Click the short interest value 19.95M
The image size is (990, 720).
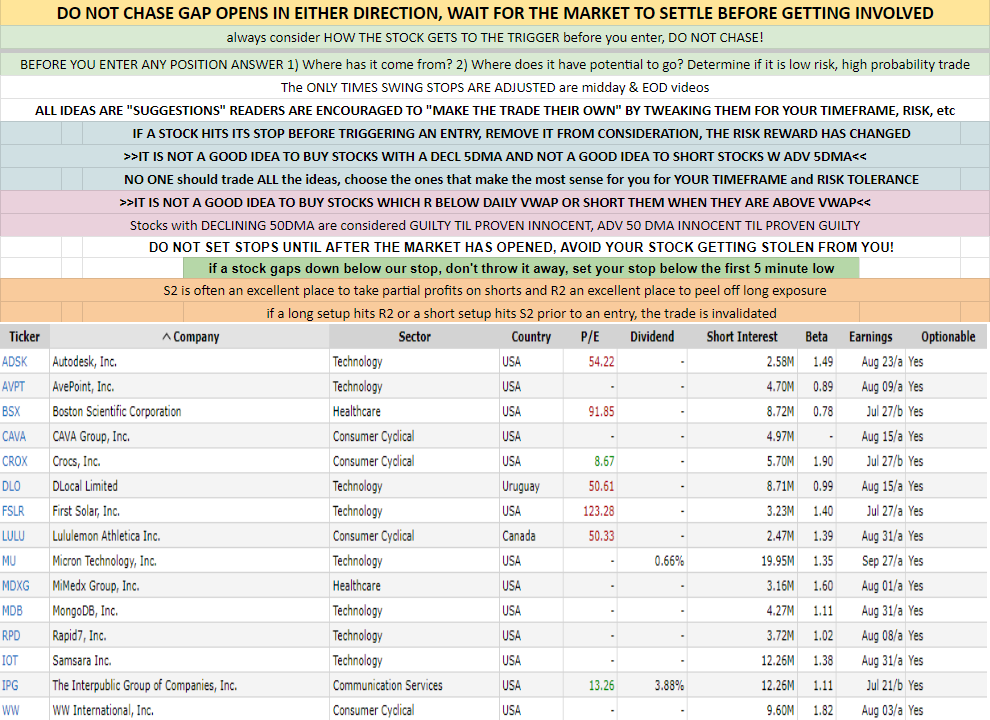click(778, 561)
